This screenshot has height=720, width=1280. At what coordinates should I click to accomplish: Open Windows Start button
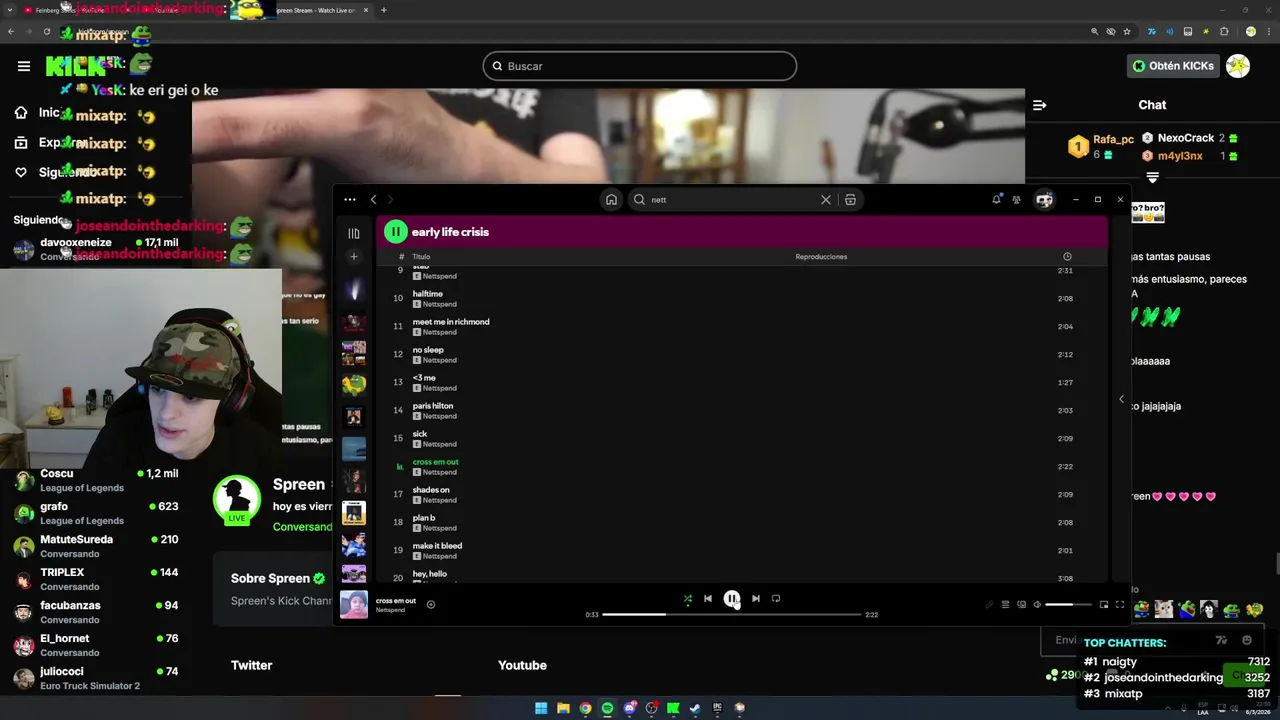point(541,708)
